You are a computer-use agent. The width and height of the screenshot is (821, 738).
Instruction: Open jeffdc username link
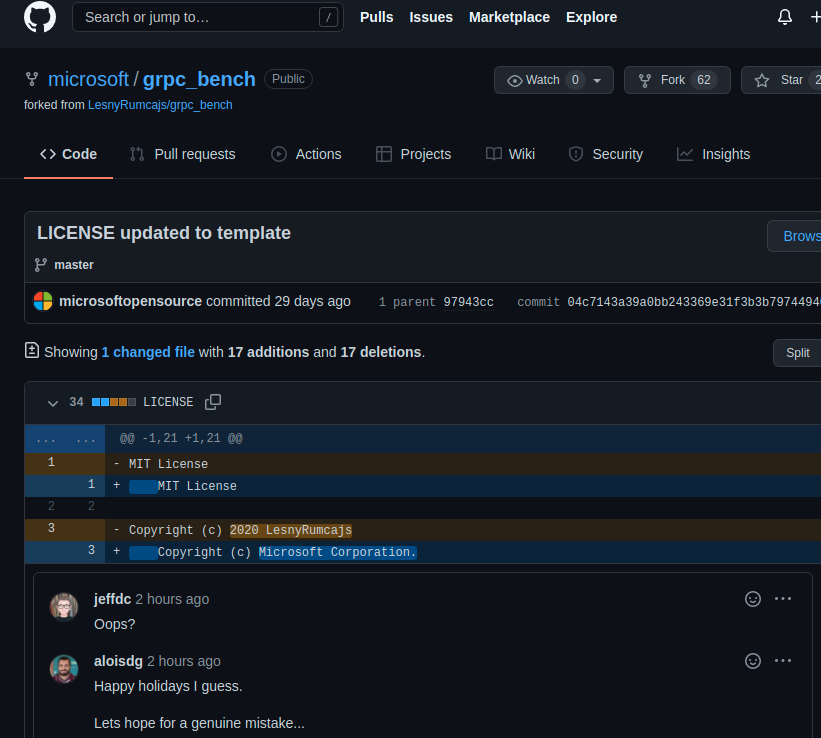tap(113, 599)
